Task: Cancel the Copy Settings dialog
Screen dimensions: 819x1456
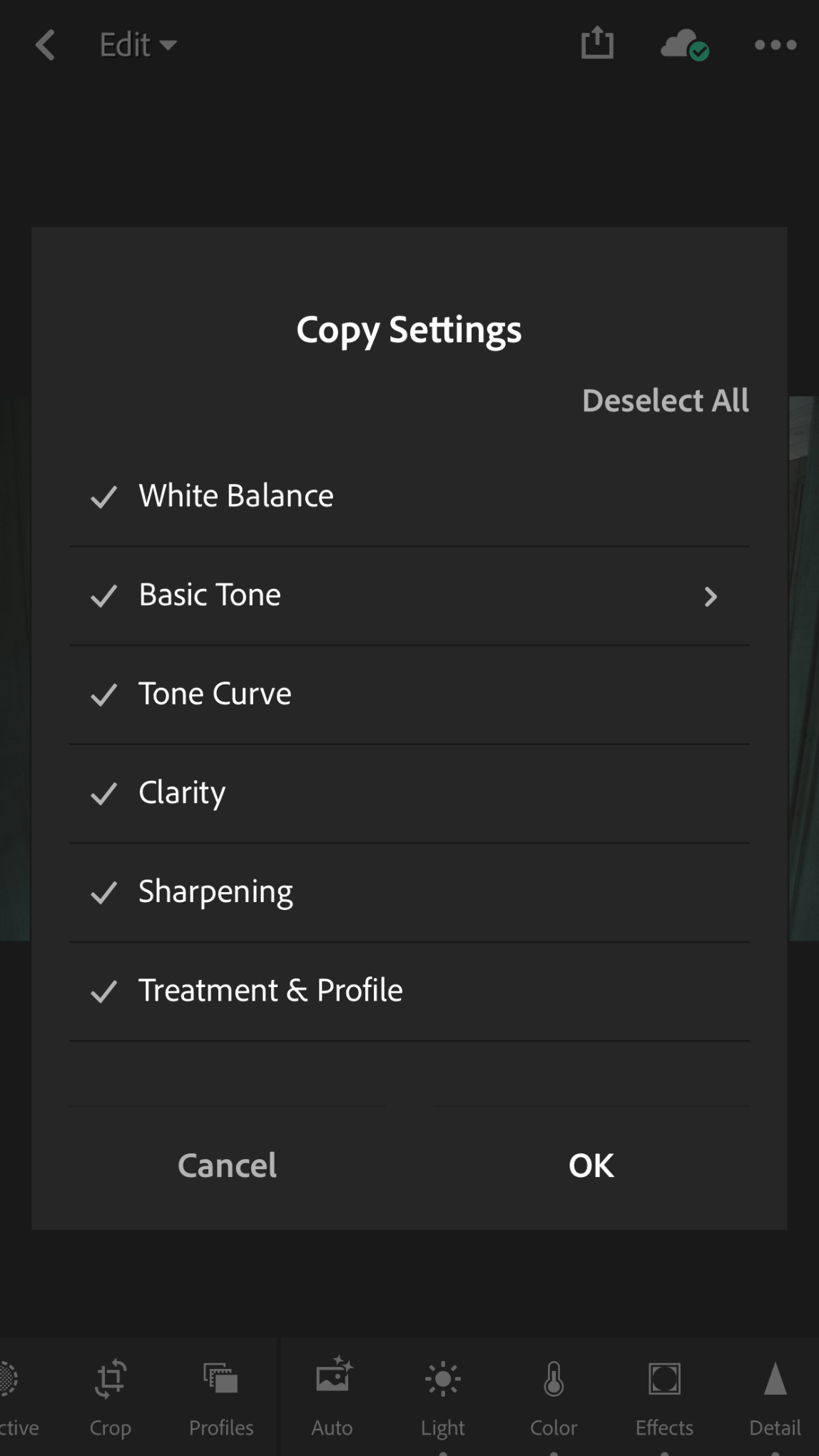Action: [x=227, y=1166]
